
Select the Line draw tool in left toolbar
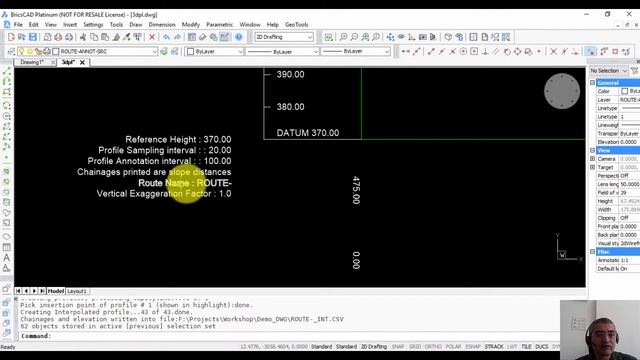click(7, 71)
